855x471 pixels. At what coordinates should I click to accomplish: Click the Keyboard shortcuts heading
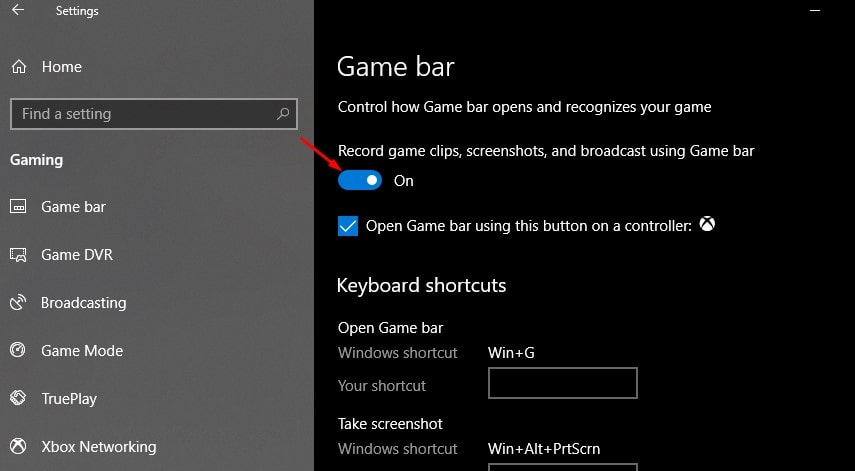click(x=422, y=285)
